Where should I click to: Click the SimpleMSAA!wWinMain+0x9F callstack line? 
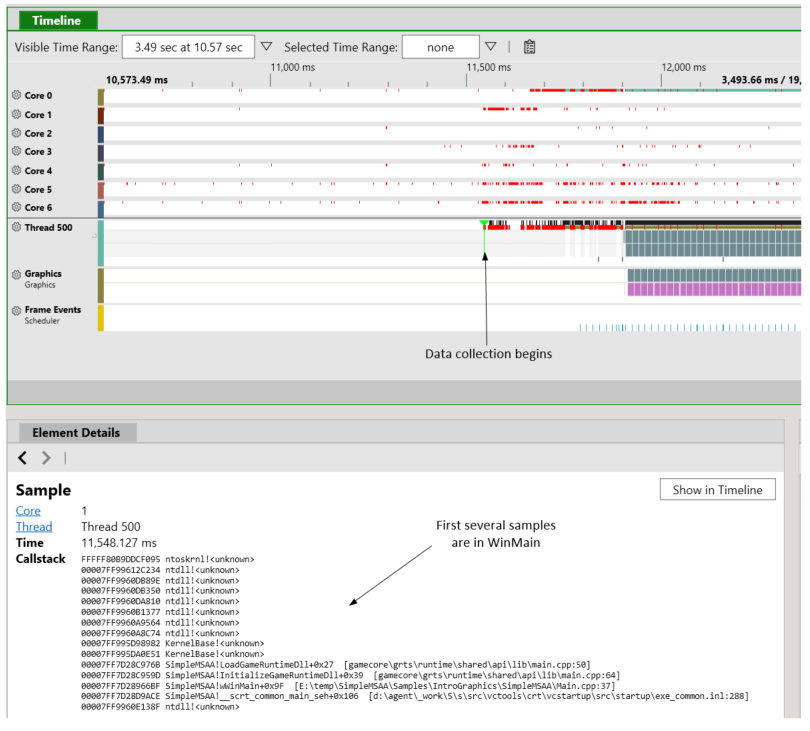pyautogui.click(x=348, y=686)
